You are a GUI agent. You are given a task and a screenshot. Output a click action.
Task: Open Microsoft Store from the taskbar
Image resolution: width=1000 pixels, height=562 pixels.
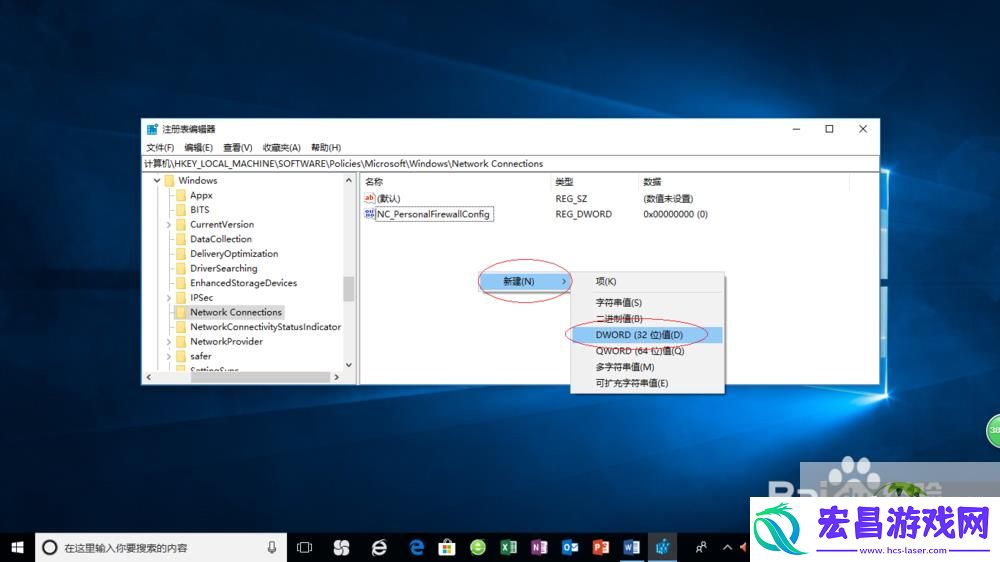point(446,547)
